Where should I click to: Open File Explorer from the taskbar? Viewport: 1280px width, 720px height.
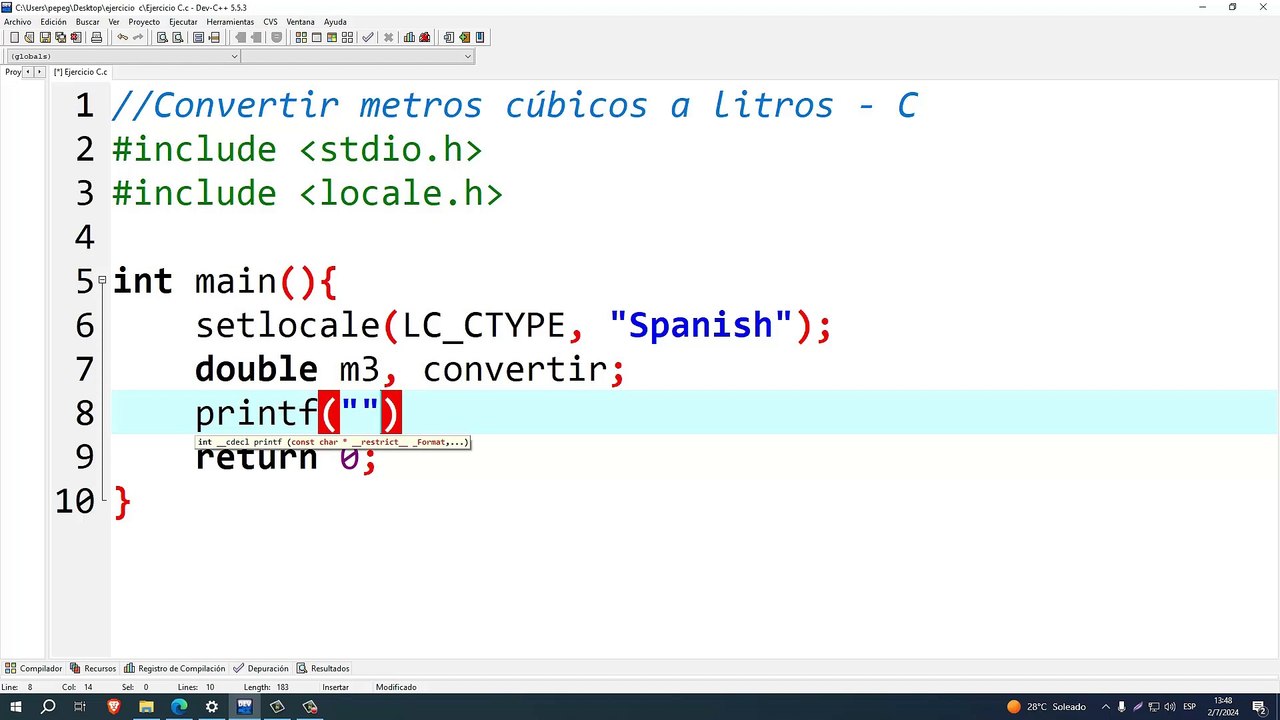click(x=146, y=707)
